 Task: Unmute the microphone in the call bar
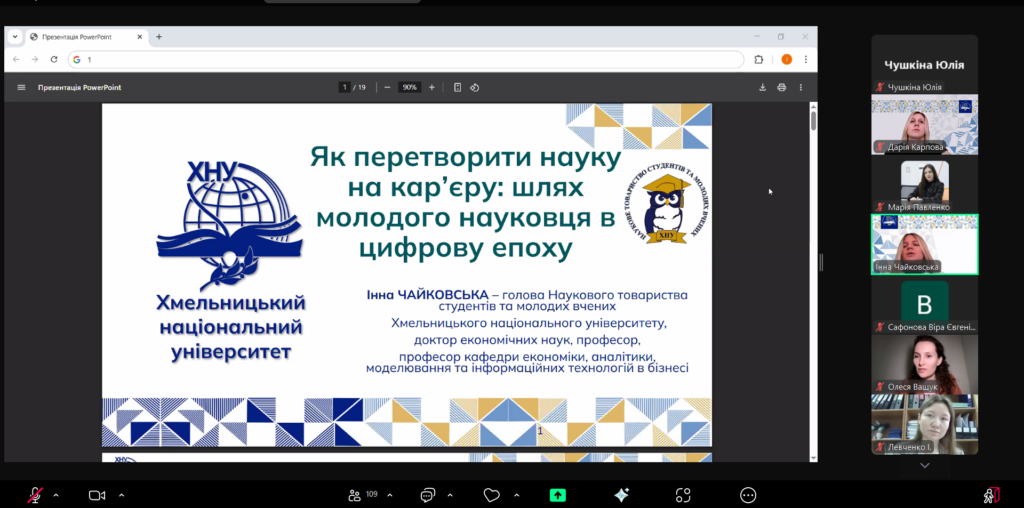[35, 495]
